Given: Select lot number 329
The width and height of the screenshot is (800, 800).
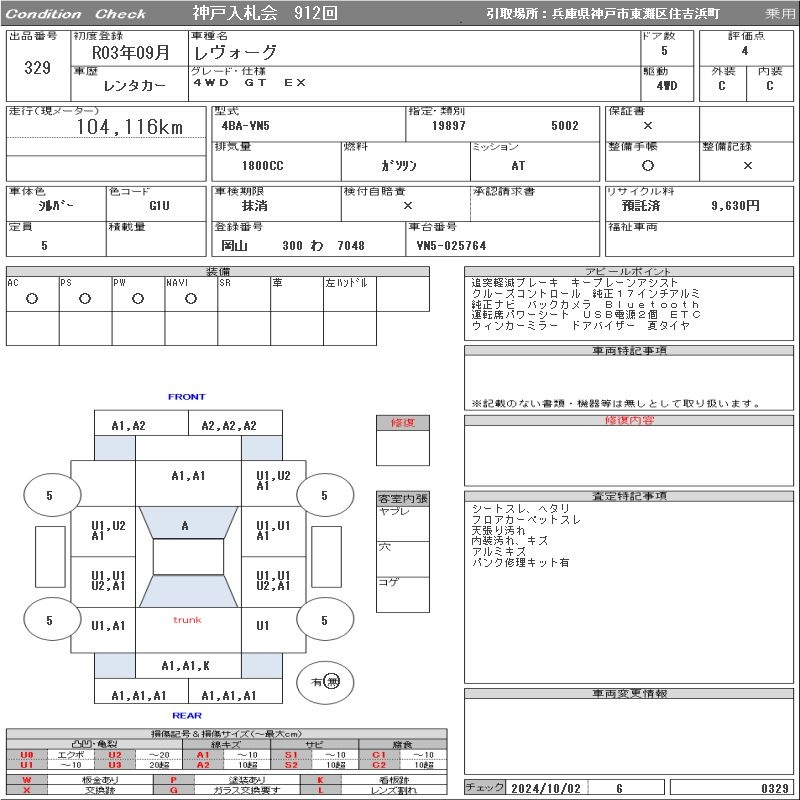Looking at the screenshot, I should pyautogui.click(x=38, y=67).
